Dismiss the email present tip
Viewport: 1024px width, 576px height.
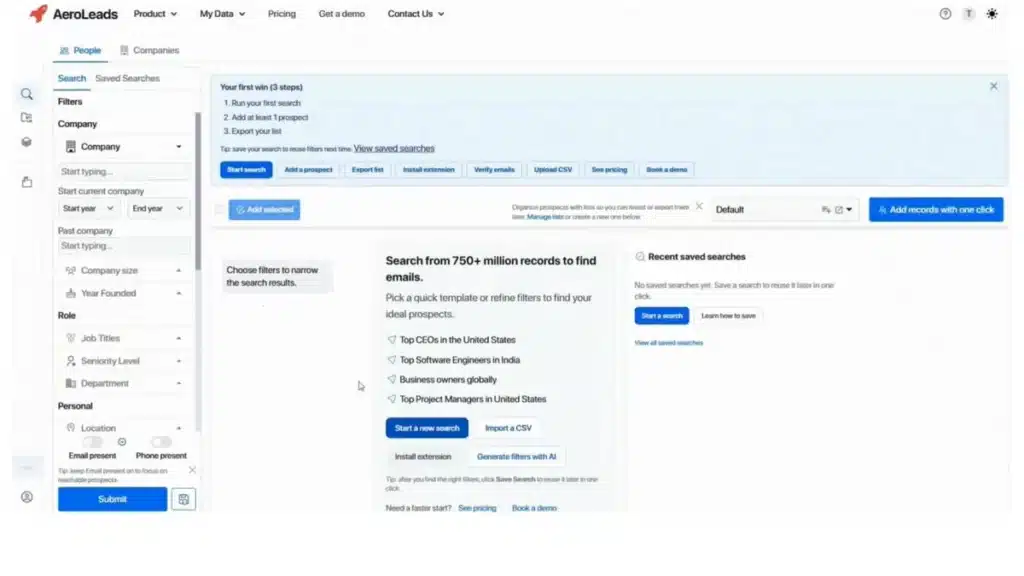192,470
